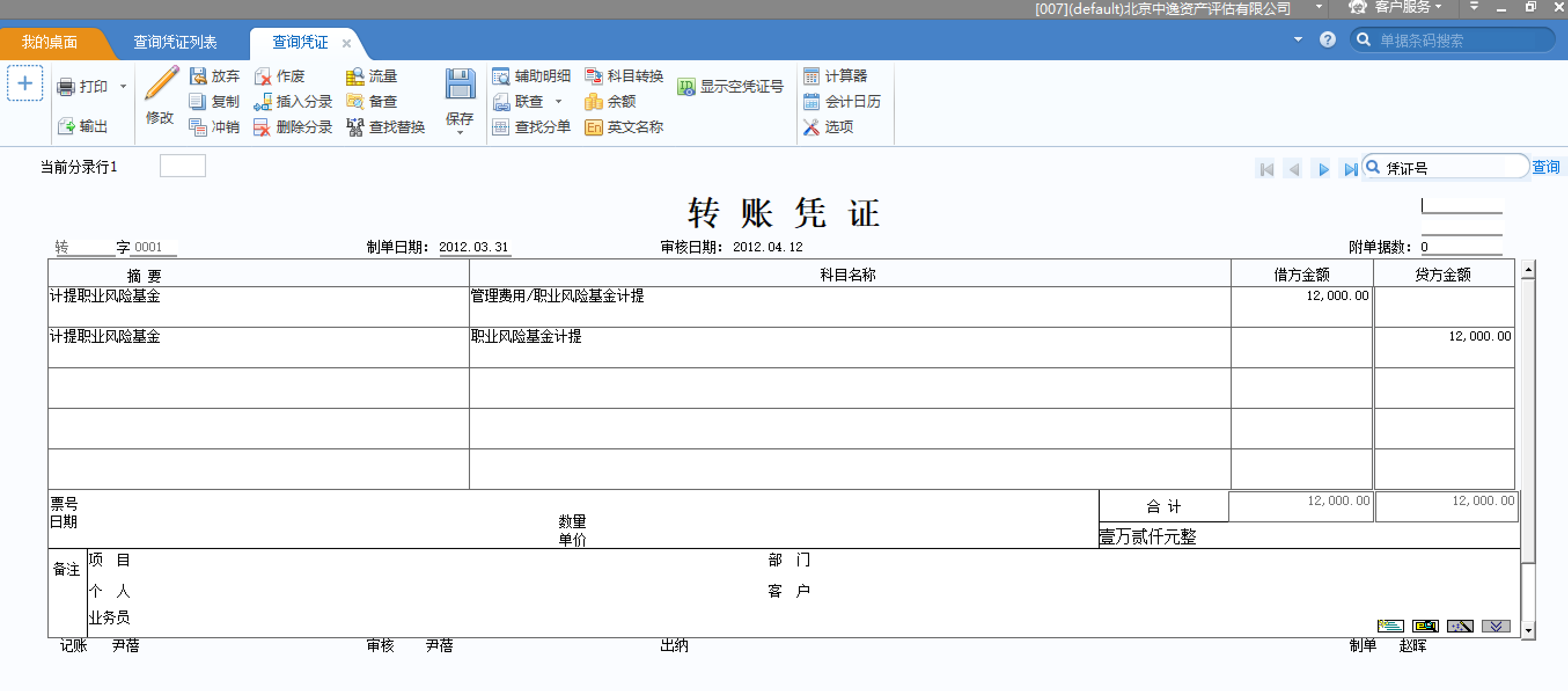Click the Cash Flow (流量) icon
The height and width of the screenshot is (691, 1568).
(x=355, y=76)
